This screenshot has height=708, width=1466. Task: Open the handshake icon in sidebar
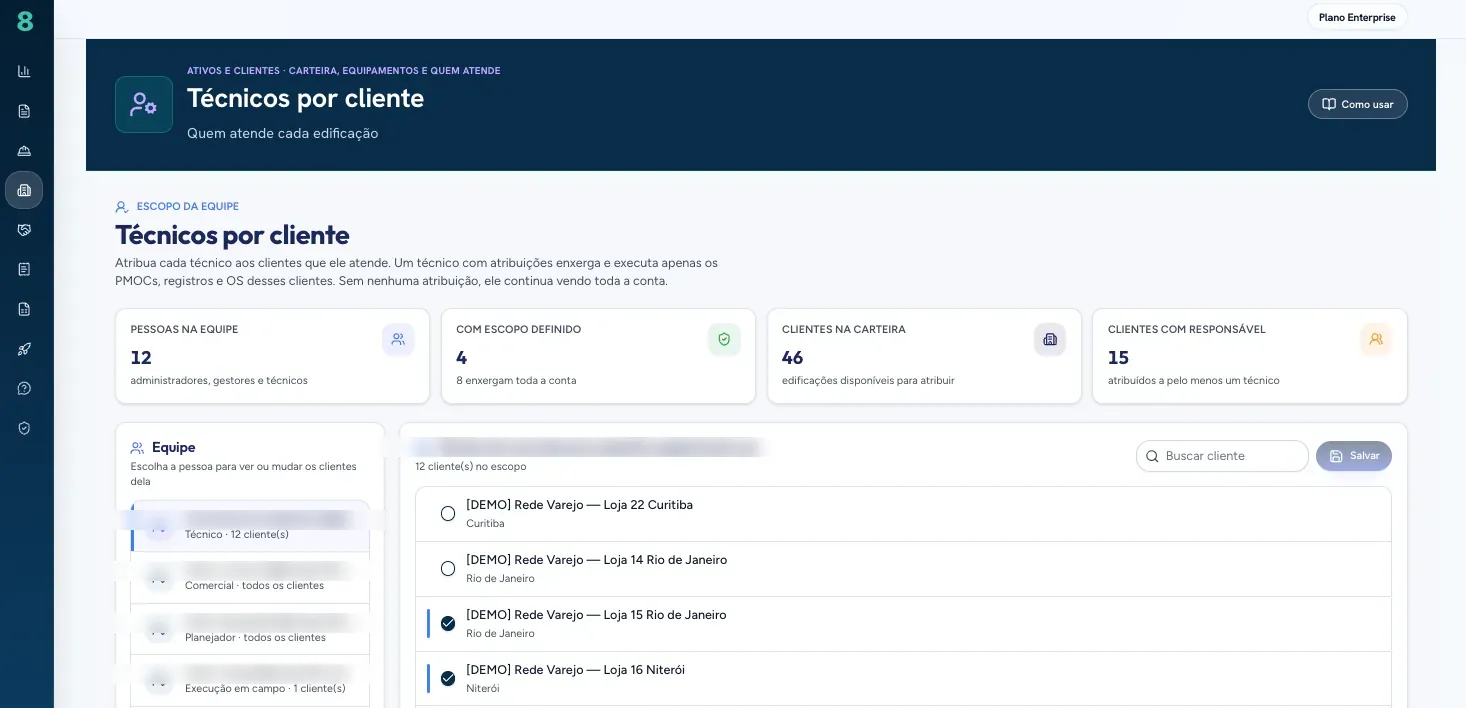coord(24,230)
